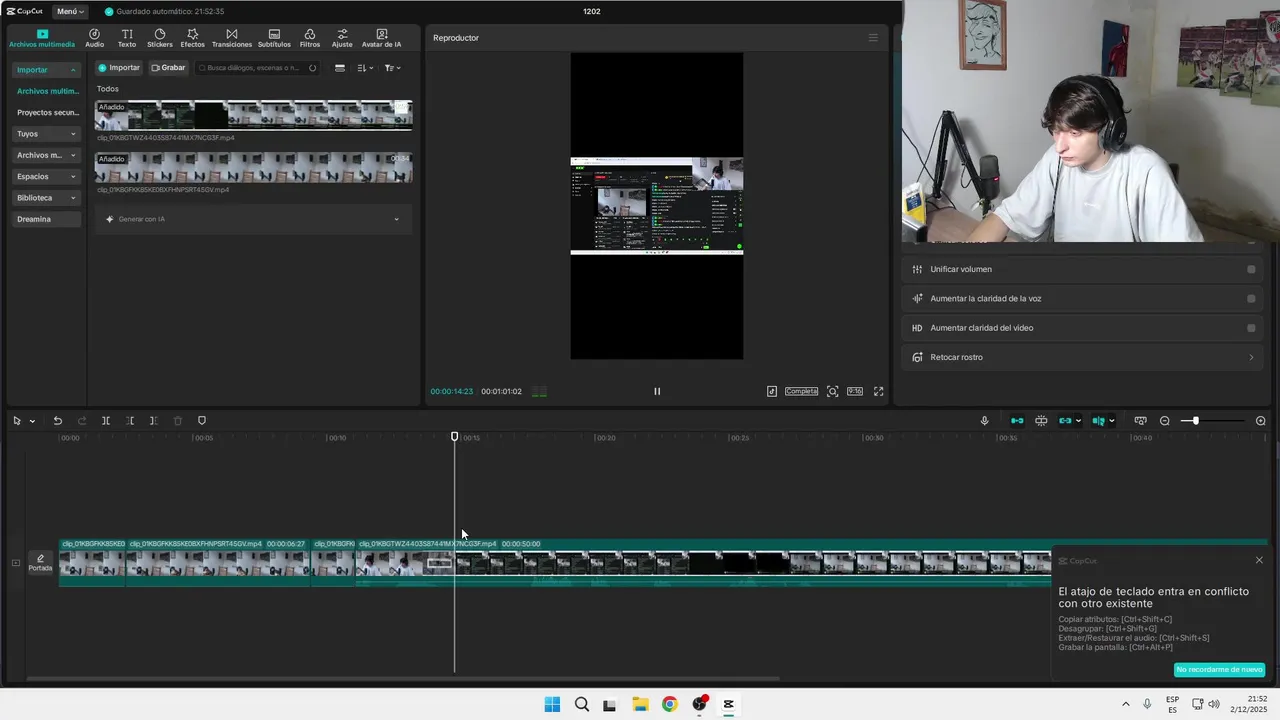
Task: Select the clip_01KBGTWZ4403S8744 media thumbnail
Action: pyautogui.click(x=253, y=115)
